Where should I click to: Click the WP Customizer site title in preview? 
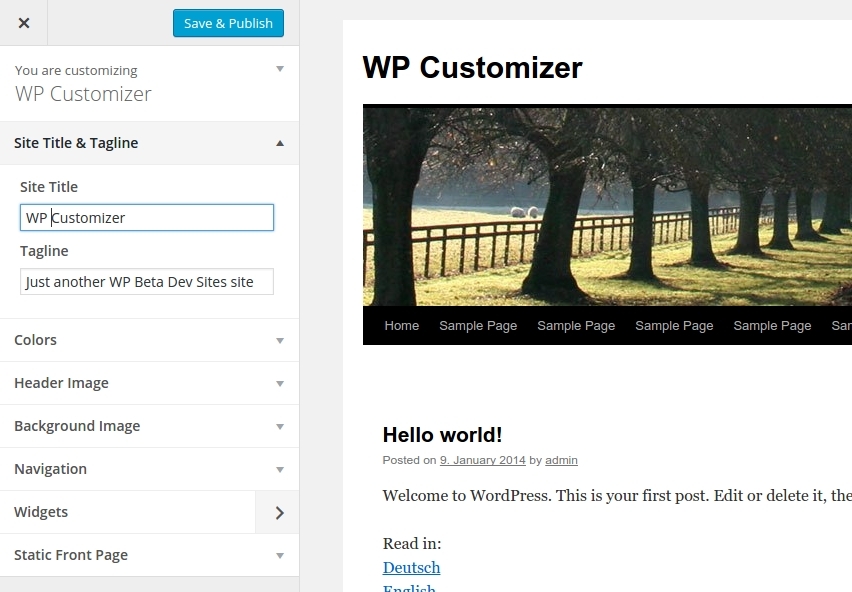click(472, 67)
